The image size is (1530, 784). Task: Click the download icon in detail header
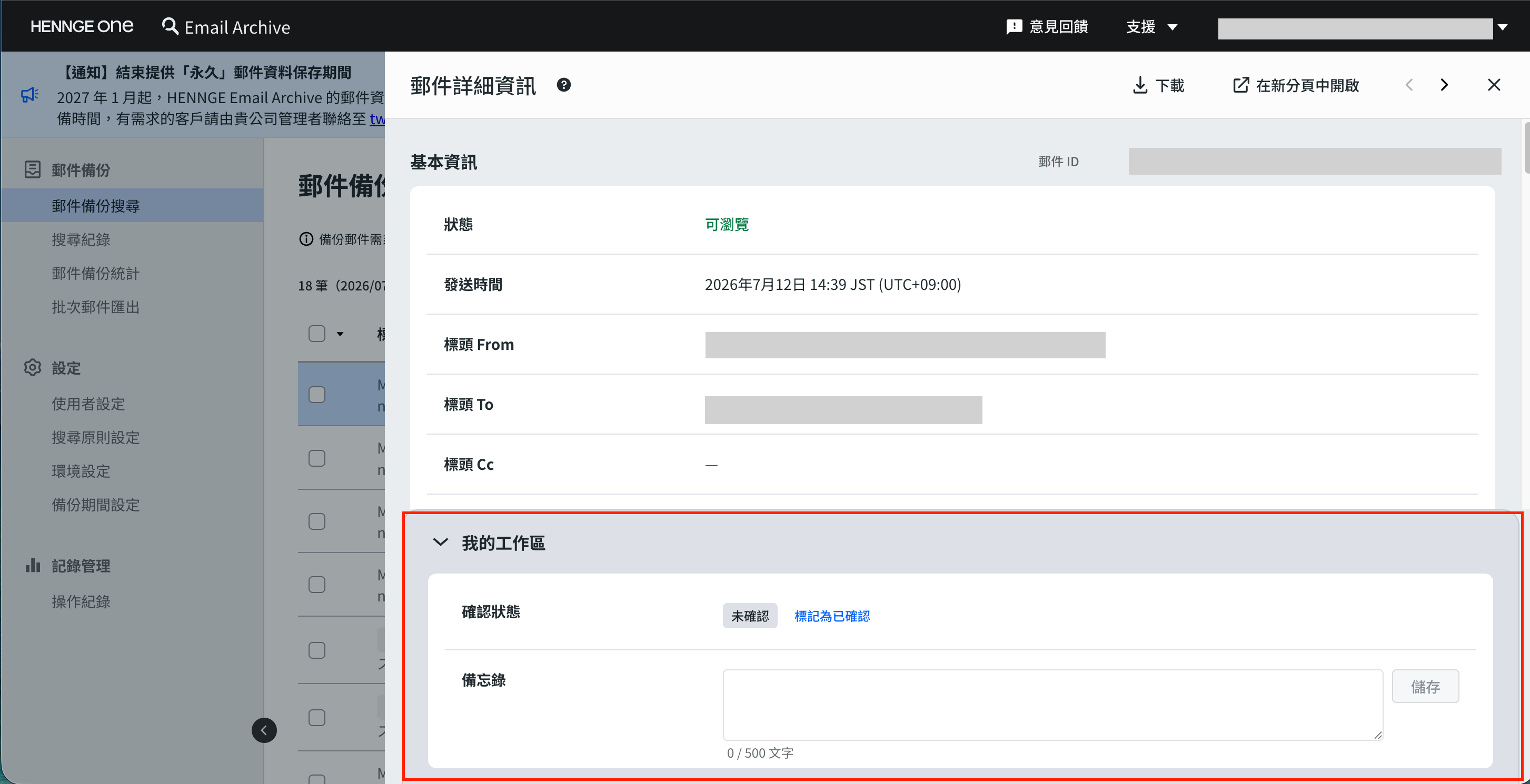coord(1140,85)
